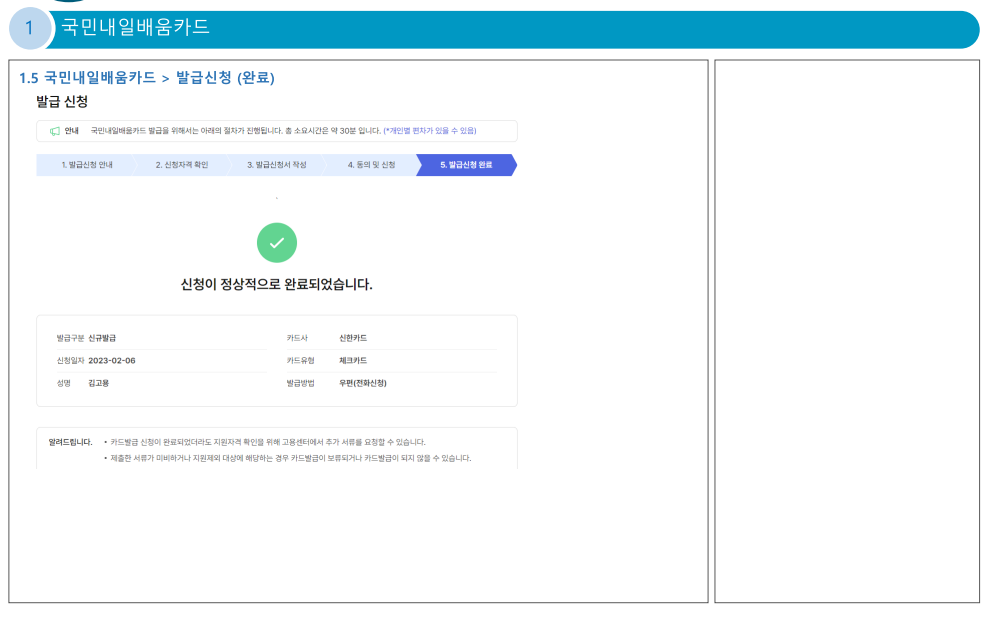1004x622 pixels.
Task: Click the date 2023-02-06
Action: pyautogui.click(x=112, y=361)
